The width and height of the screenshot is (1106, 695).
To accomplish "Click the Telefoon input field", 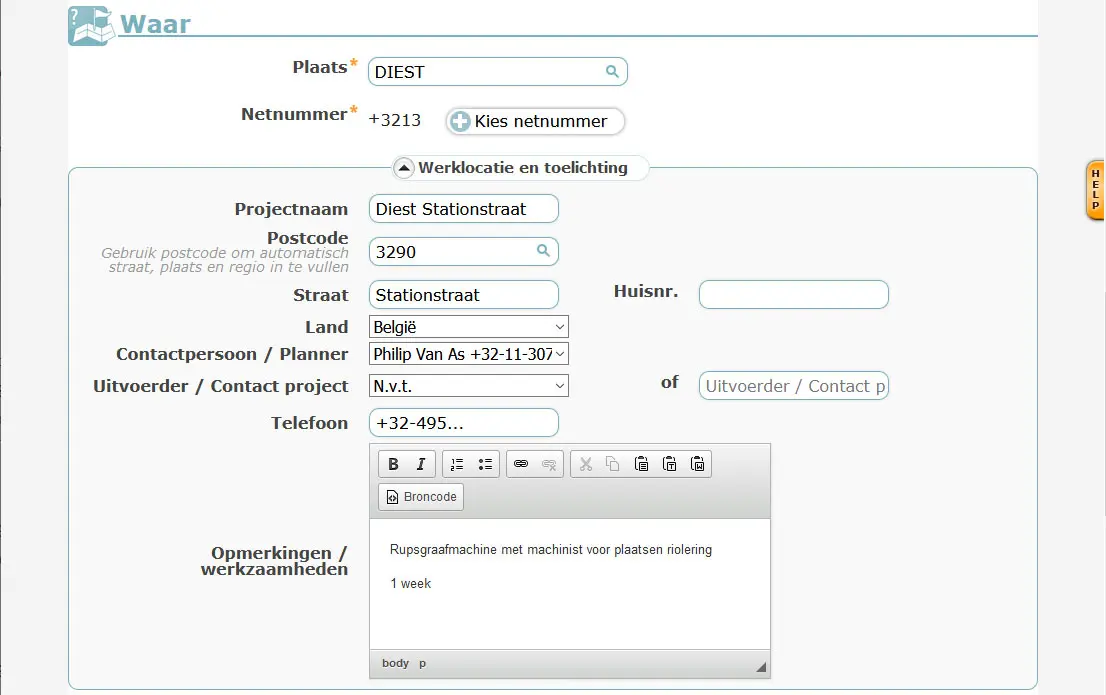I will click(x=463, y=423).
